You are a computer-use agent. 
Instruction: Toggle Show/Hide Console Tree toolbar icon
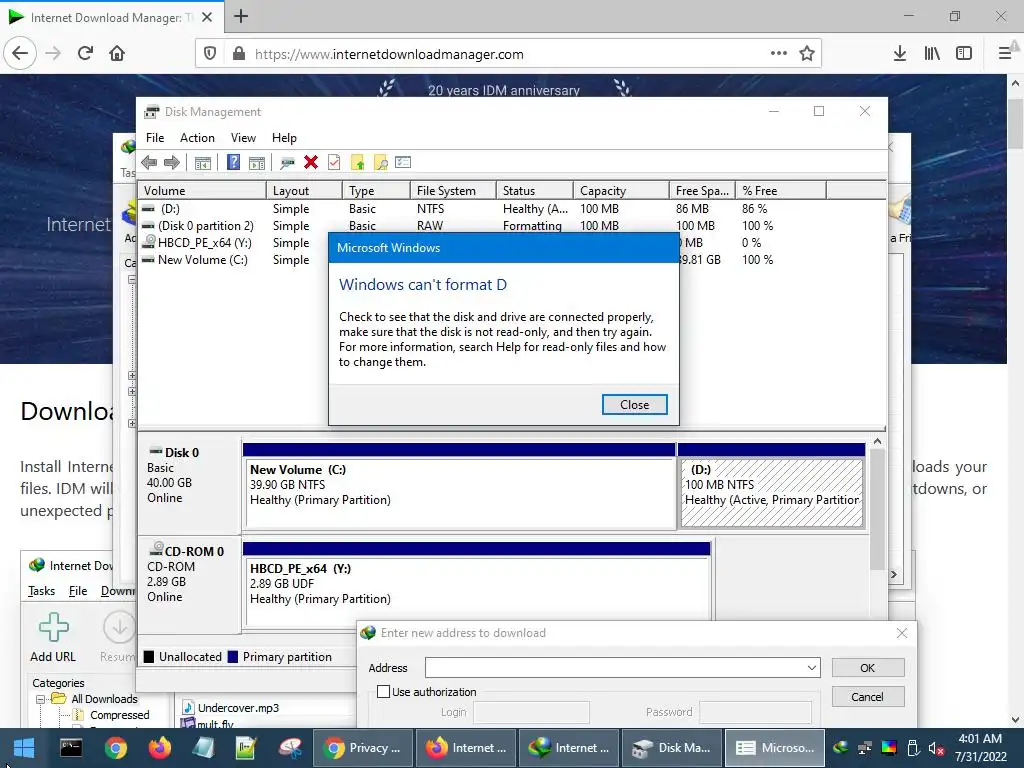coord(202,163)
